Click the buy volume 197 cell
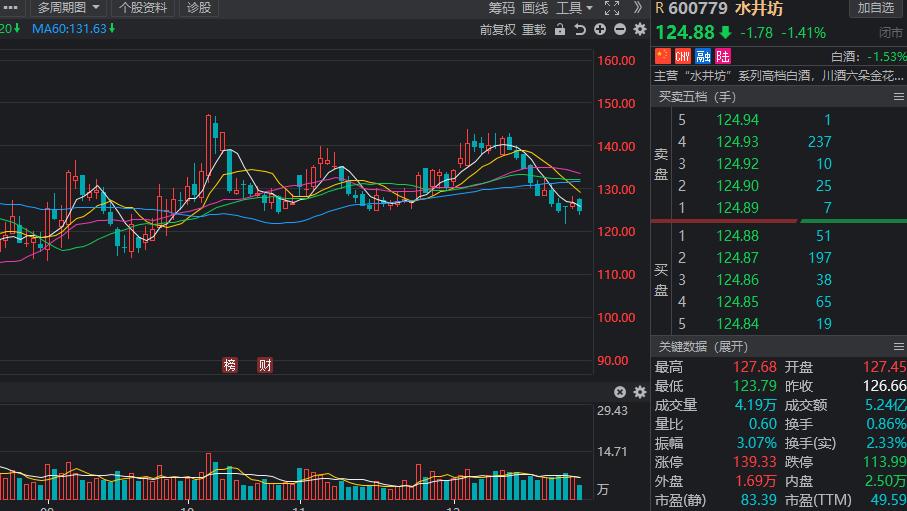 coord(819,258)
